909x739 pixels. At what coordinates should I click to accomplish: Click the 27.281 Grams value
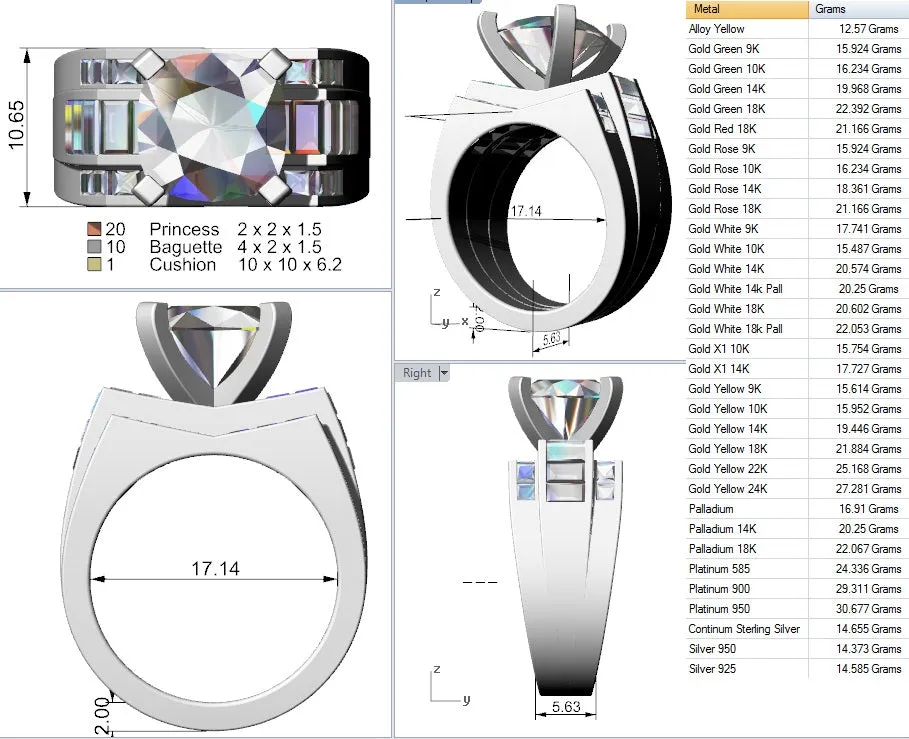868,489
